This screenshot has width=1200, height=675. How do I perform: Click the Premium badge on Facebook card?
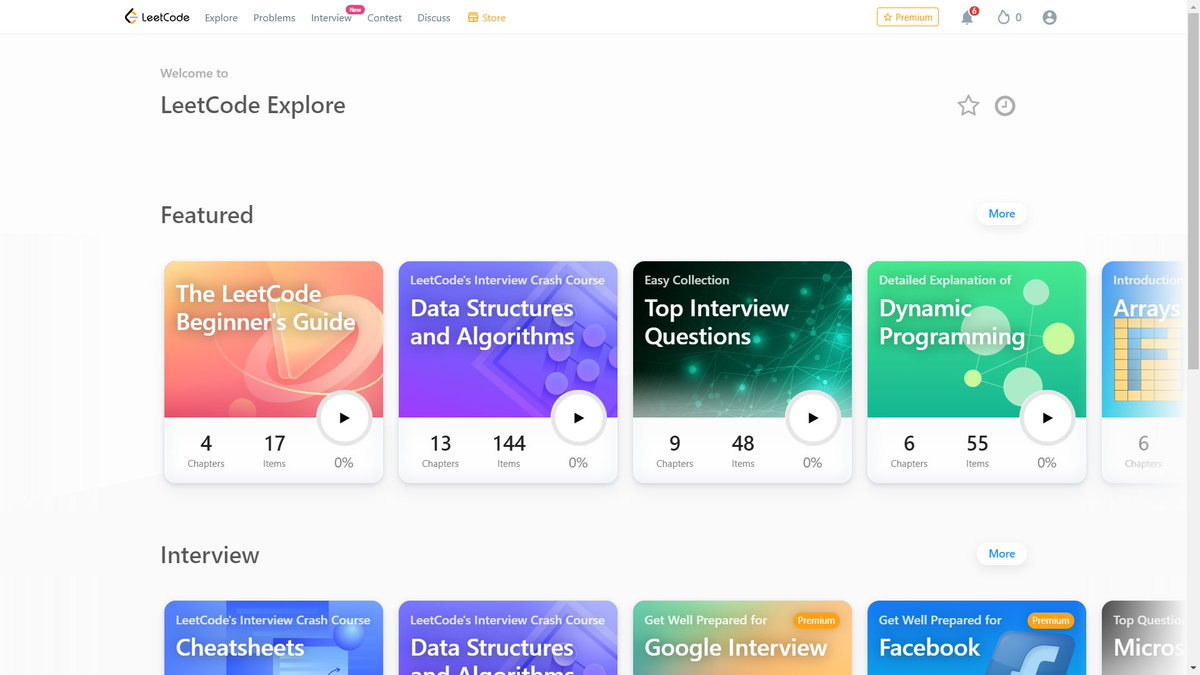1051,621
